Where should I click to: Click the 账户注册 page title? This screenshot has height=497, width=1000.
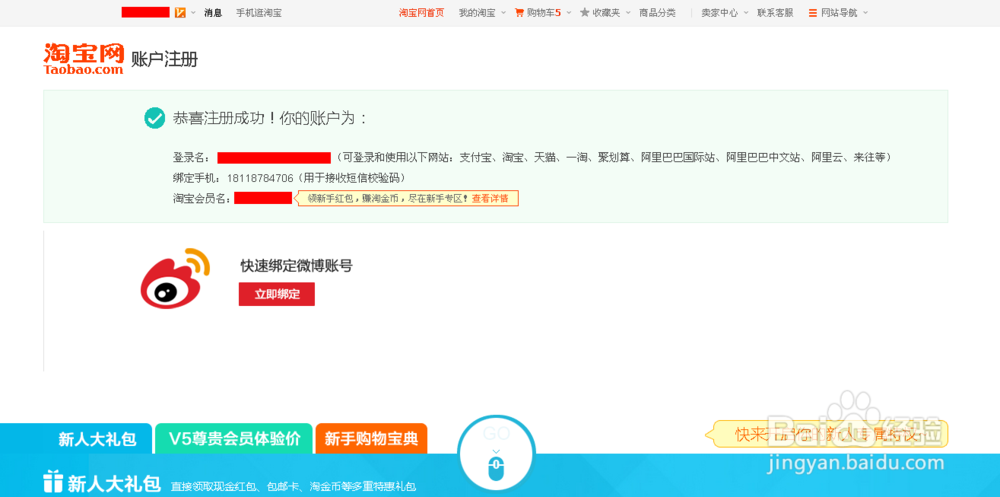click(x=165, y=60)
